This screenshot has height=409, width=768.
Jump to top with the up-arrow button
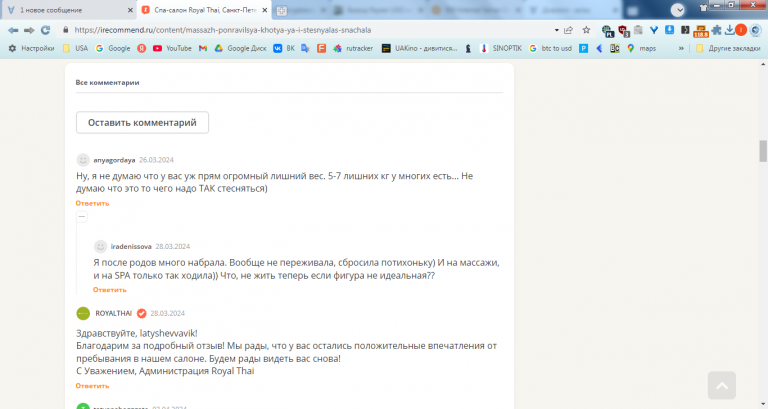tap(721, 385)
